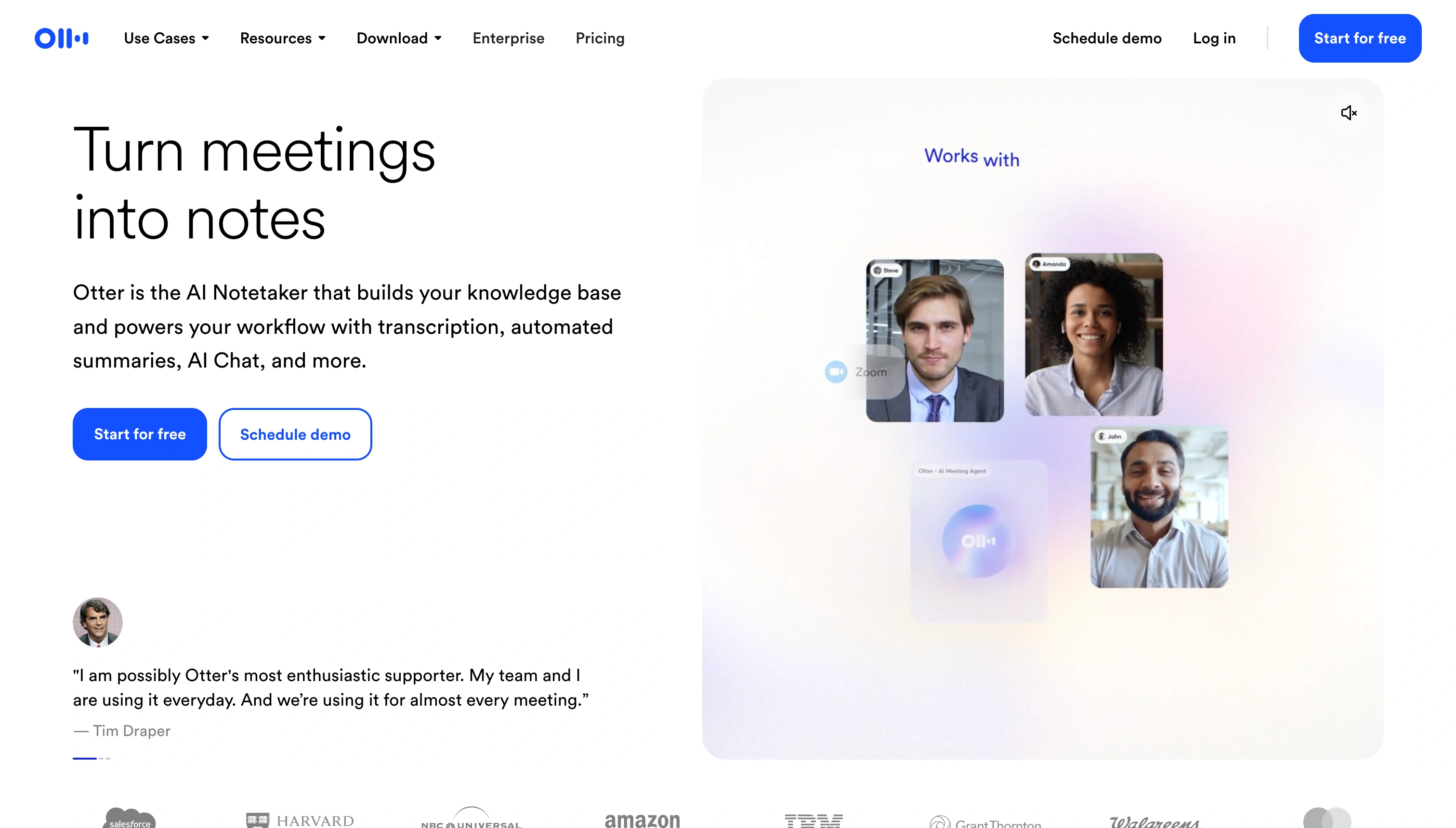Viewport: 1456px width, 828px height.
Task: Open the Pricing page
Action: [x=600, y=38]
